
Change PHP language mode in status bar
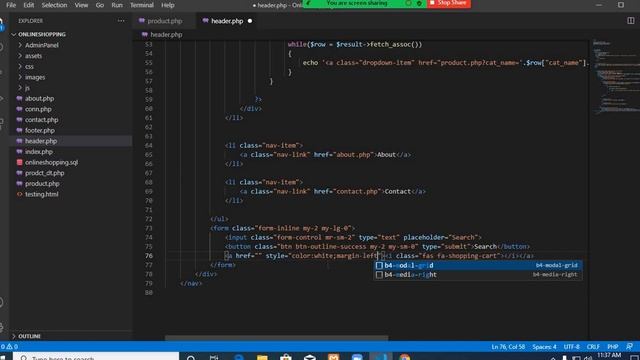(613, 347)
